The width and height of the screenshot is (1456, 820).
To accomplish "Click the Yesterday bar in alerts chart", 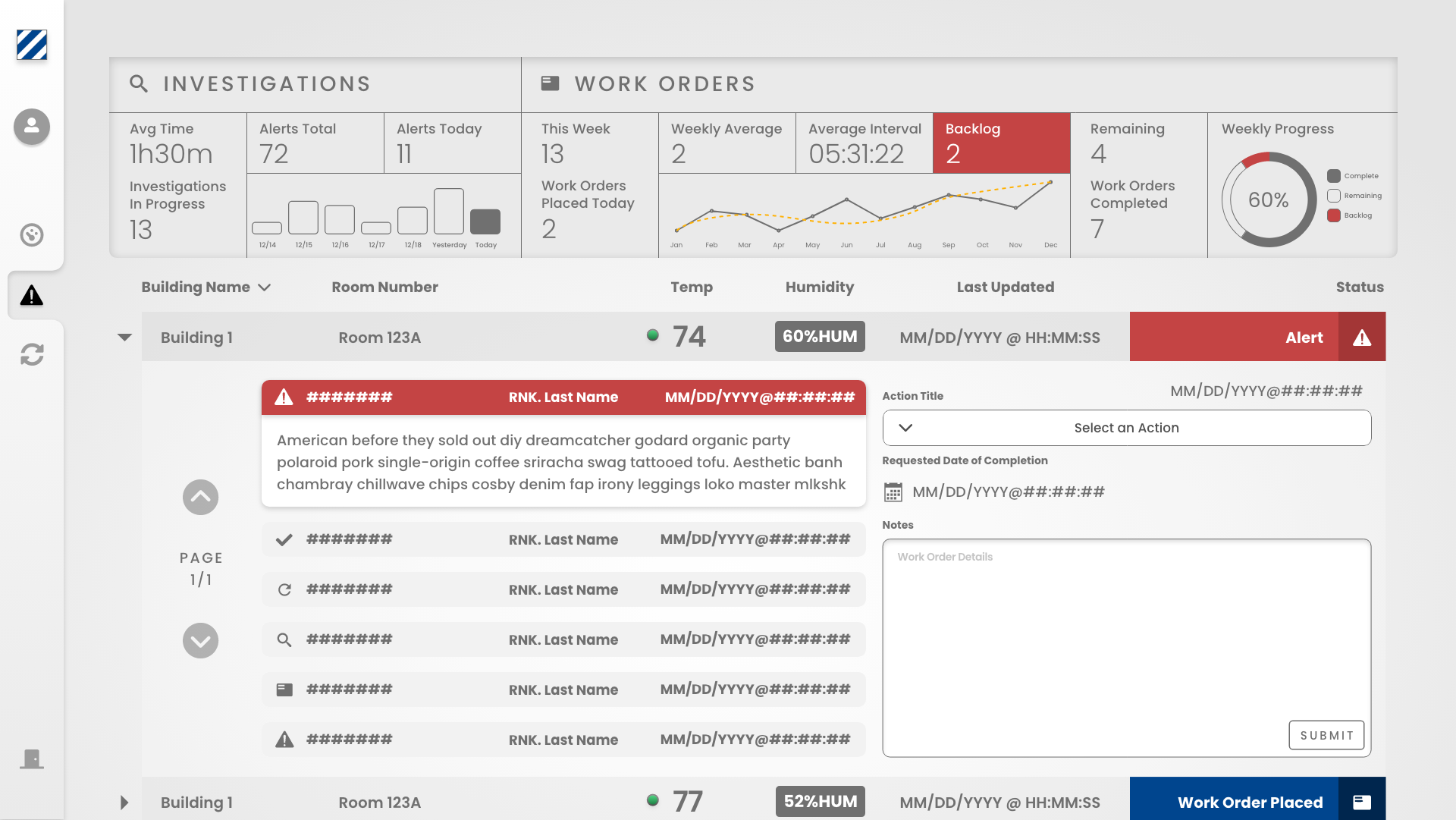I will point(449,211).
